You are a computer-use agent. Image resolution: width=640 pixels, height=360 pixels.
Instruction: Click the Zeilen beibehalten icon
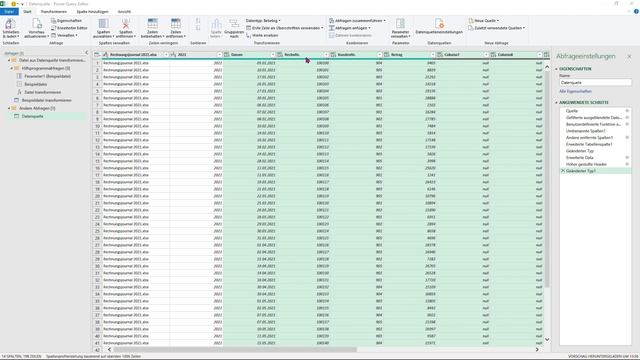(x=152, y=24)
